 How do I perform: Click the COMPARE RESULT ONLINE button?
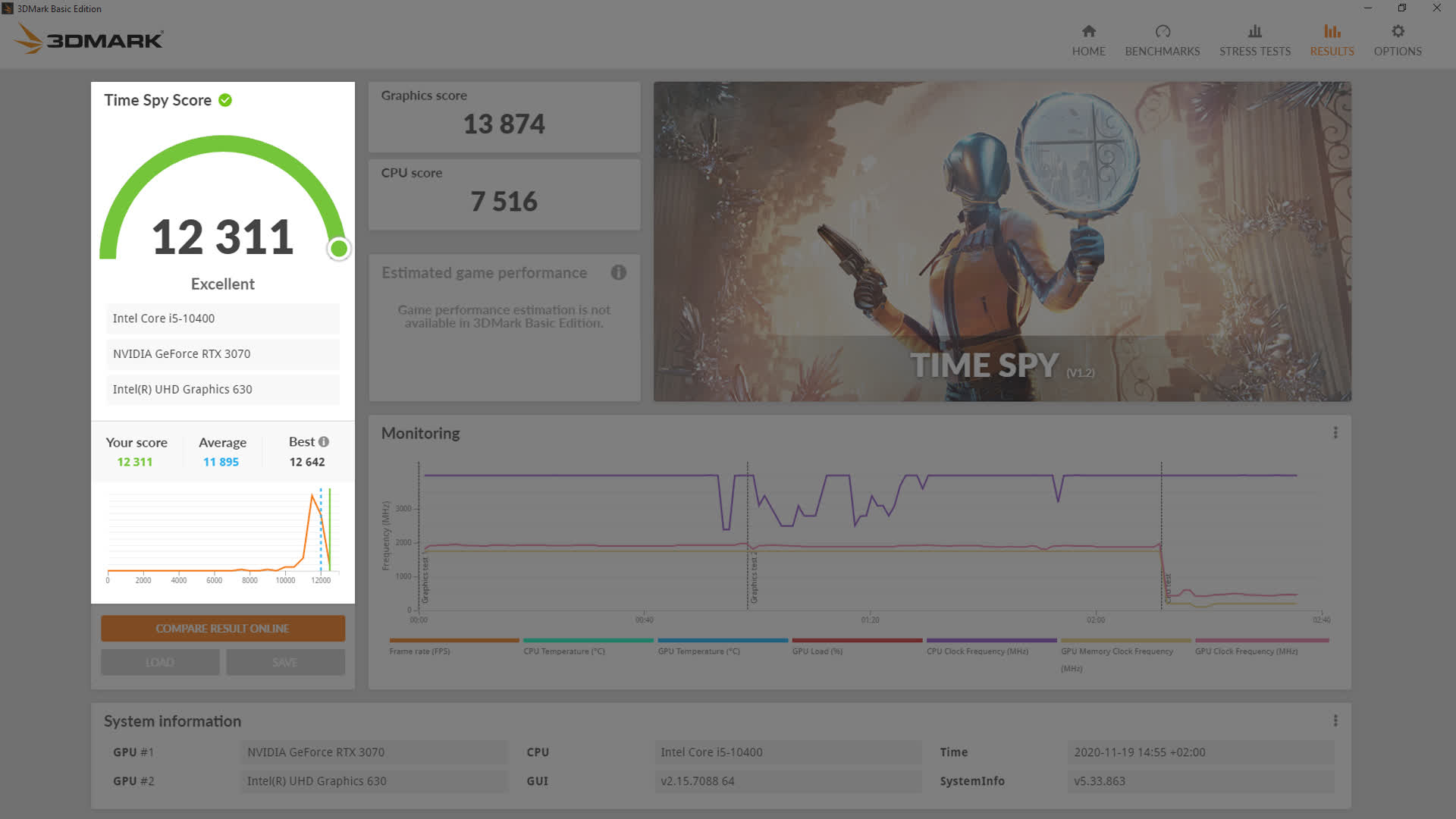[x=222, y=628]
